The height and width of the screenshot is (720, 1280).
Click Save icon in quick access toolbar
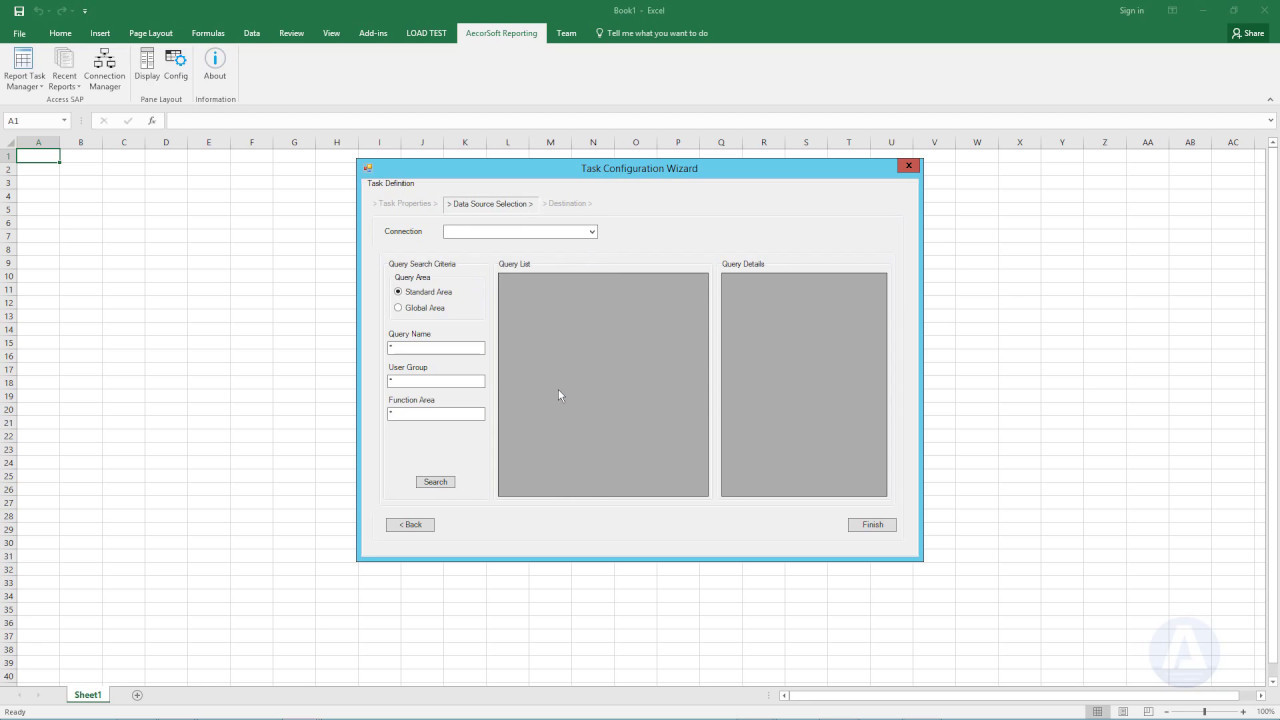pyautogui.click(x=19, y=10)
